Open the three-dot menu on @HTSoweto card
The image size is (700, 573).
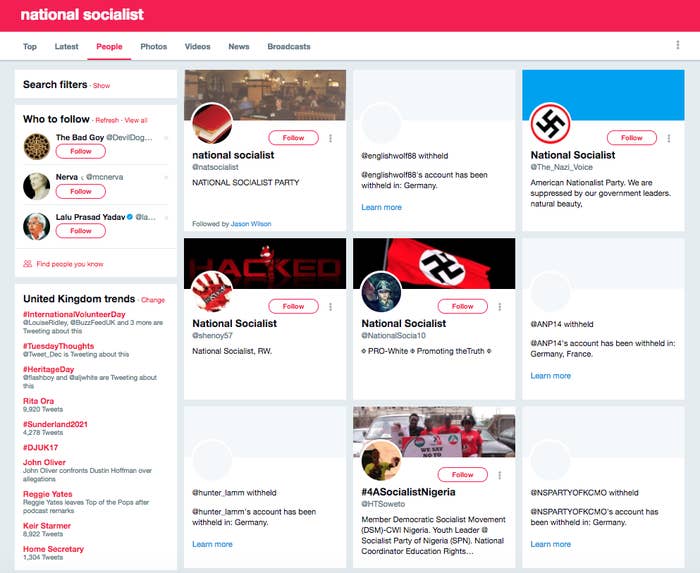(x=500, y=475)
